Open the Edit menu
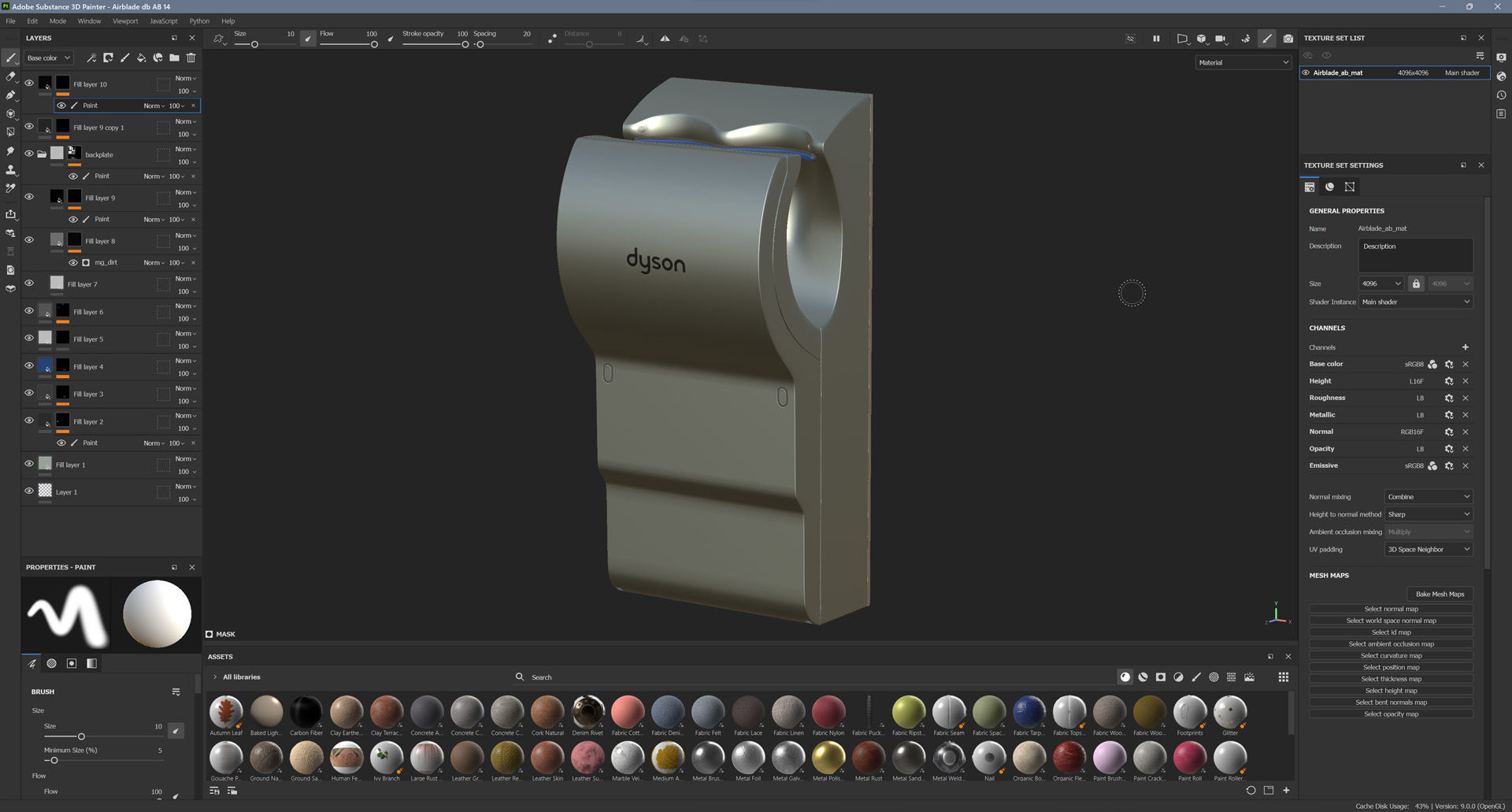The width and height of the screenshot is (1512, 812). coord(32,21)
